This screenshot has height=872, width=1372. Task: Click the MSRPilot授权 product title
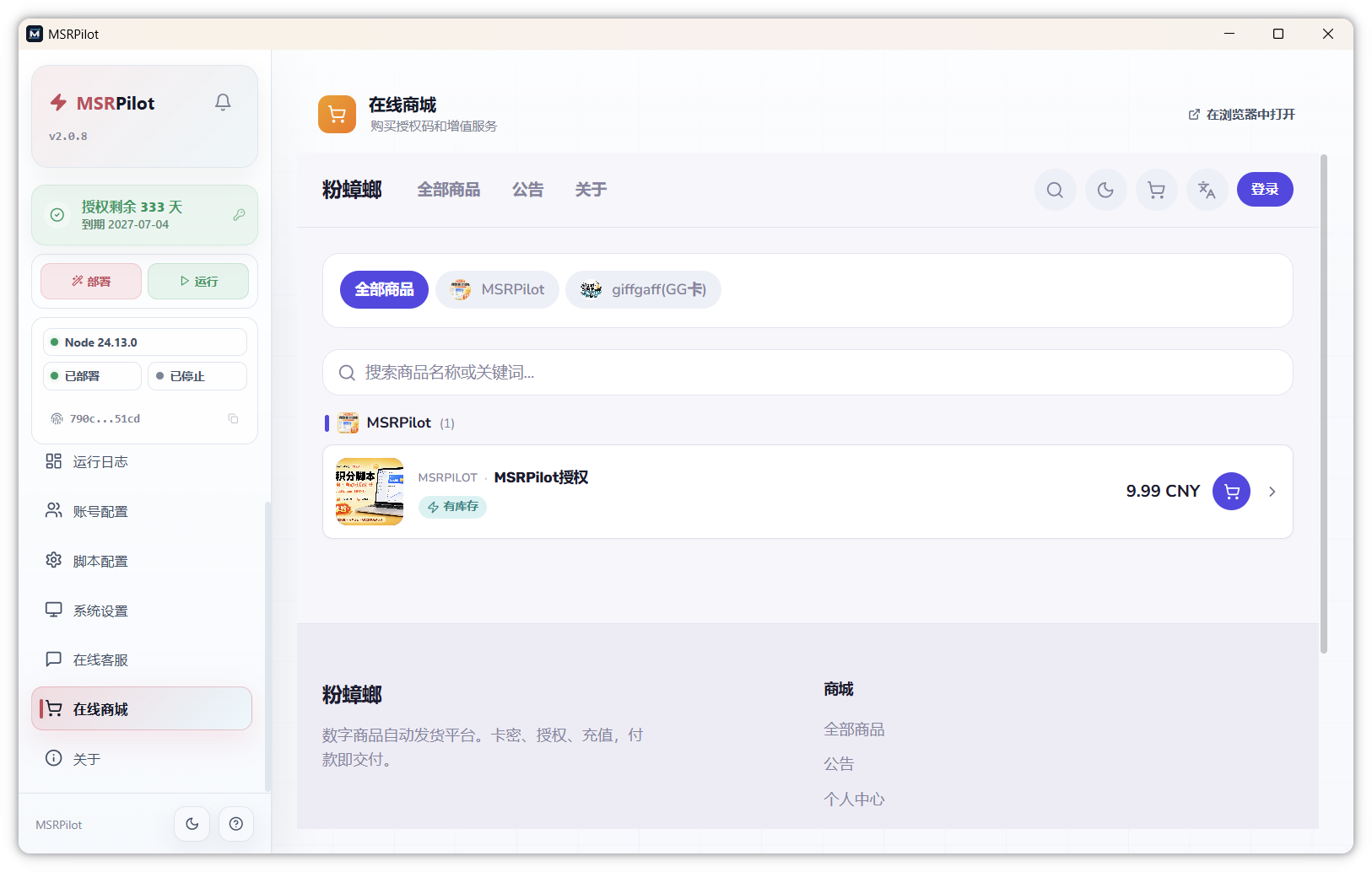coord(541,477)
